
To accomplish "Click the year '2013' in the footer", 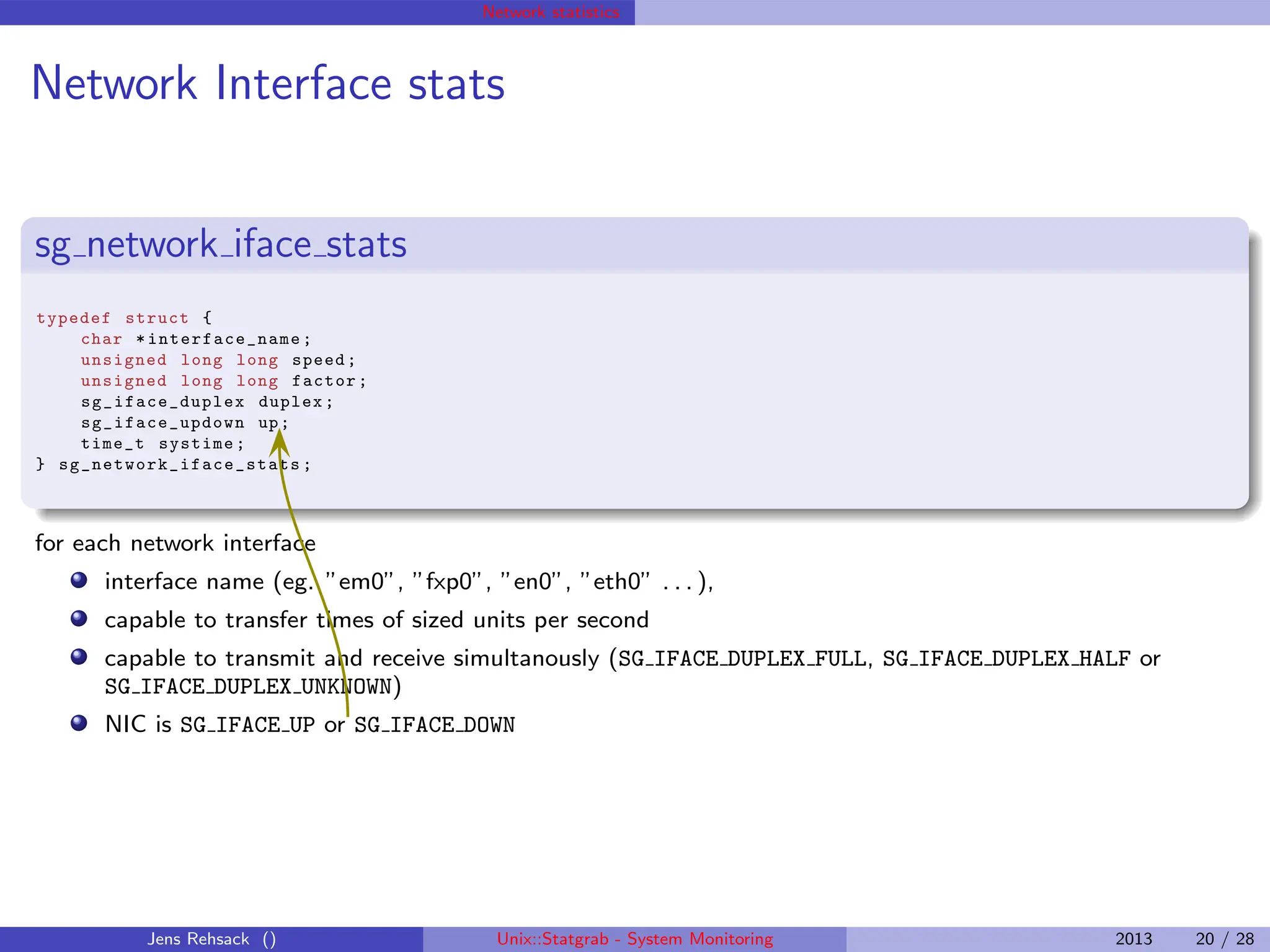I will tap(1133, 938).
